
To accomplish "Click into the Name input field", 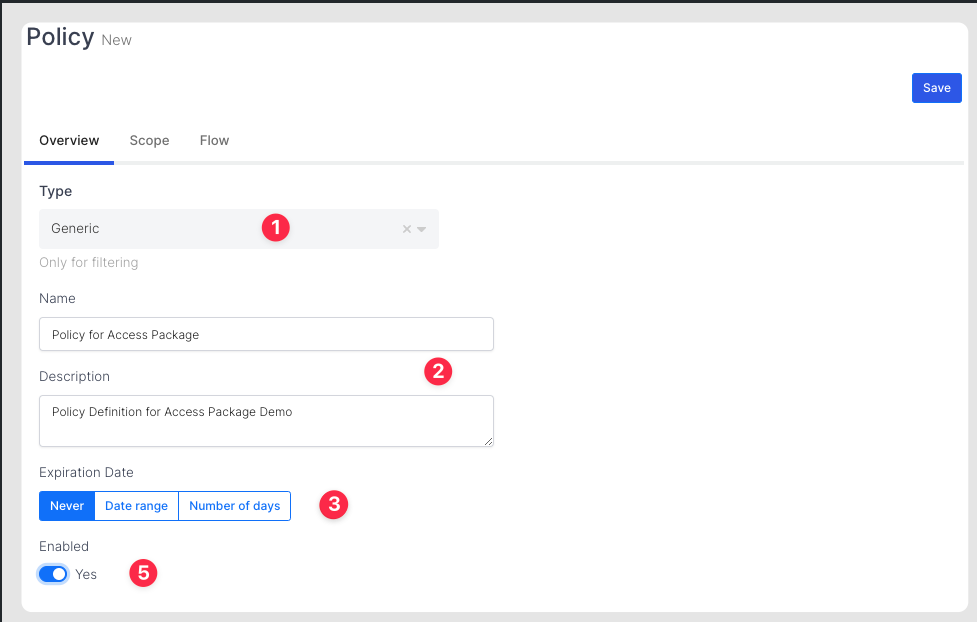I will click(x=266, y=335).
